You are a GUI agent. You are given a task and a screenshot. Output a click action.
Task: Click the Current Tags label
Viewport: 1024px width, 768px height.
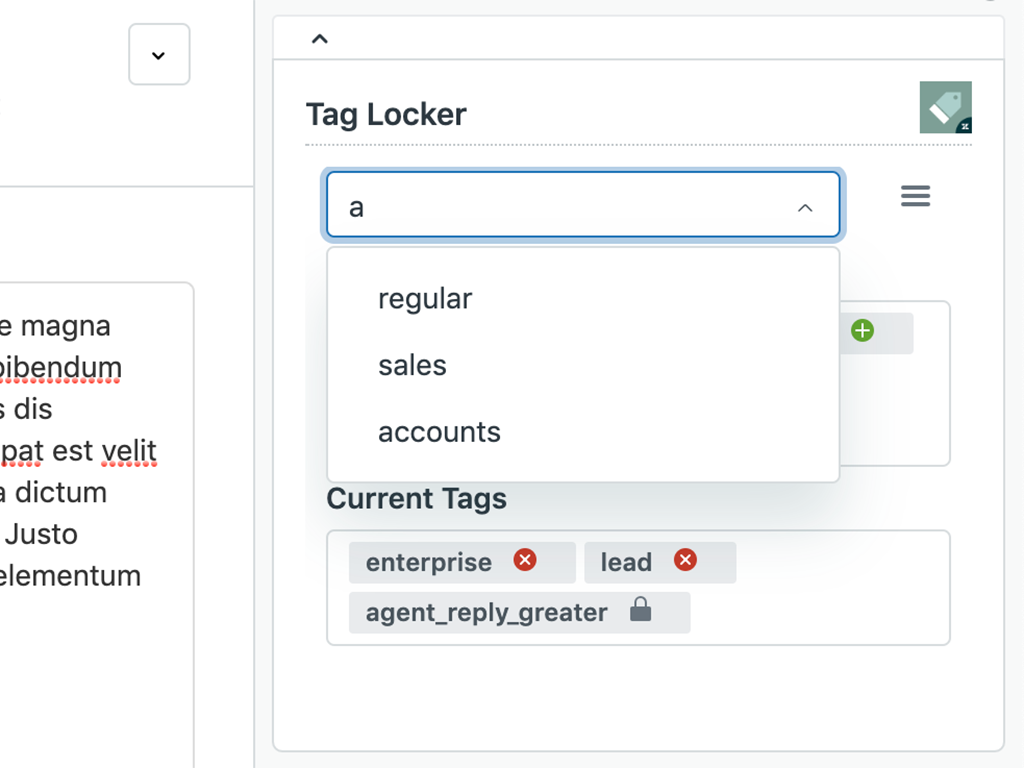tap(417, 498)
